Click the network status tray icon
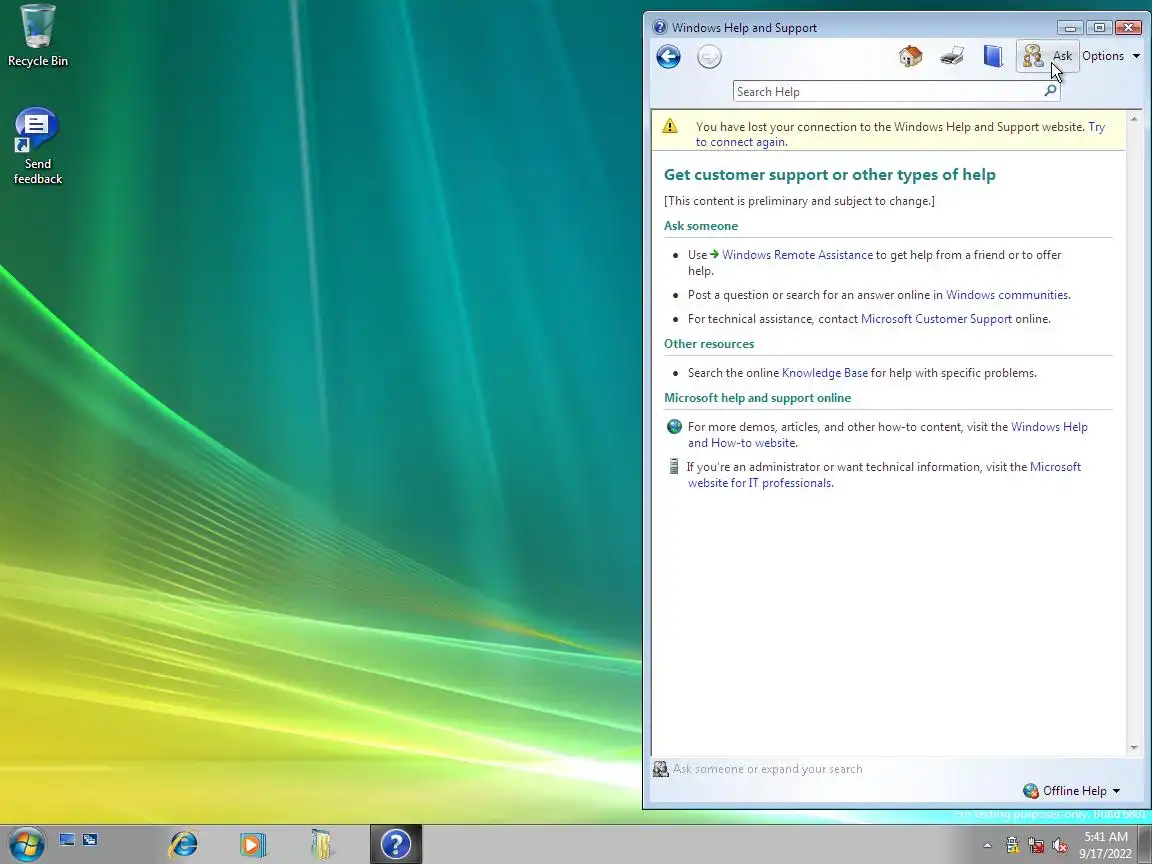The height and width of the screenshot is (864, 1152). pyautogui.click(x=1036, y=846)
